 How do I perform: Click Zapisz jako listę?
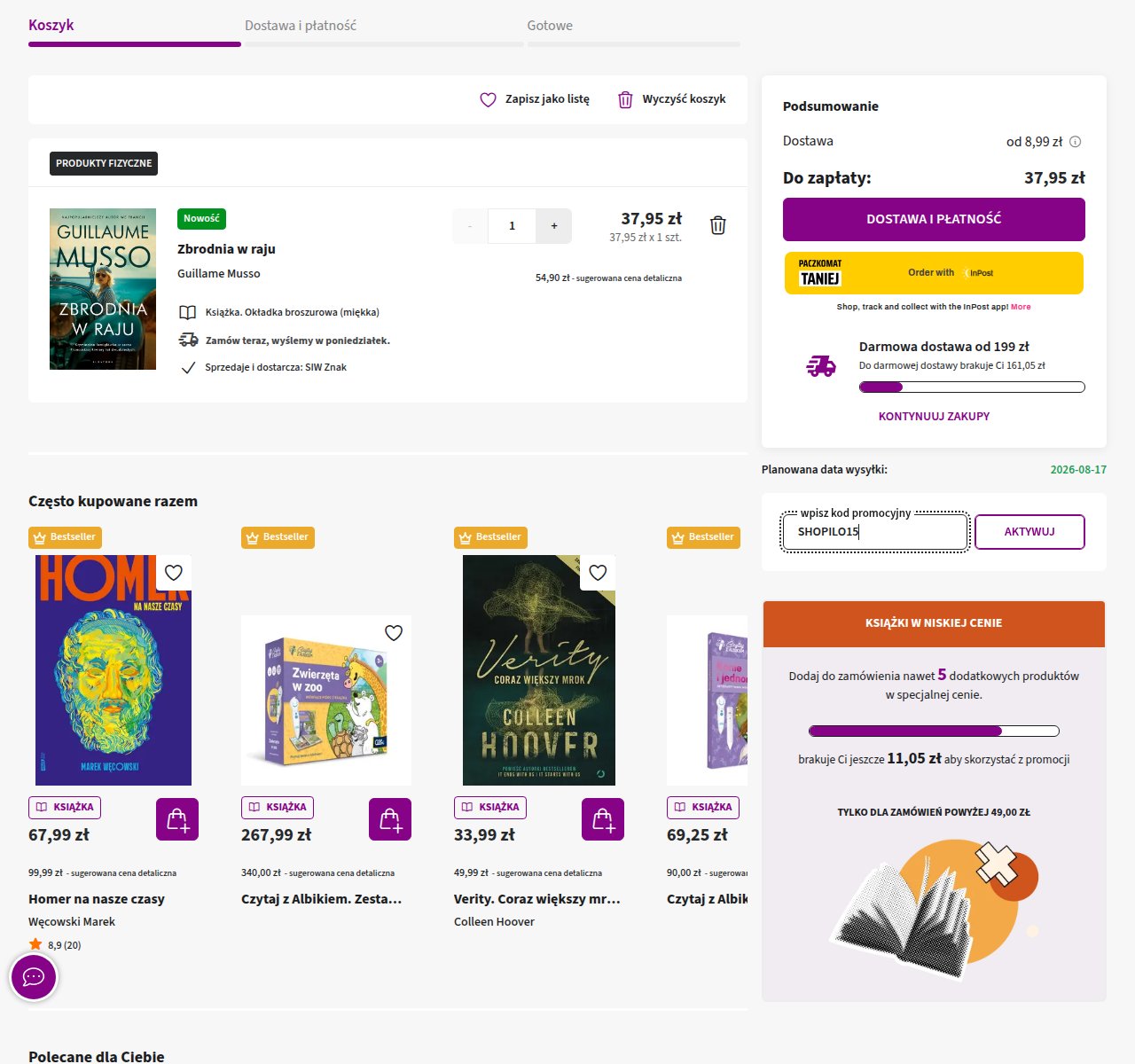tap(547, 99)
